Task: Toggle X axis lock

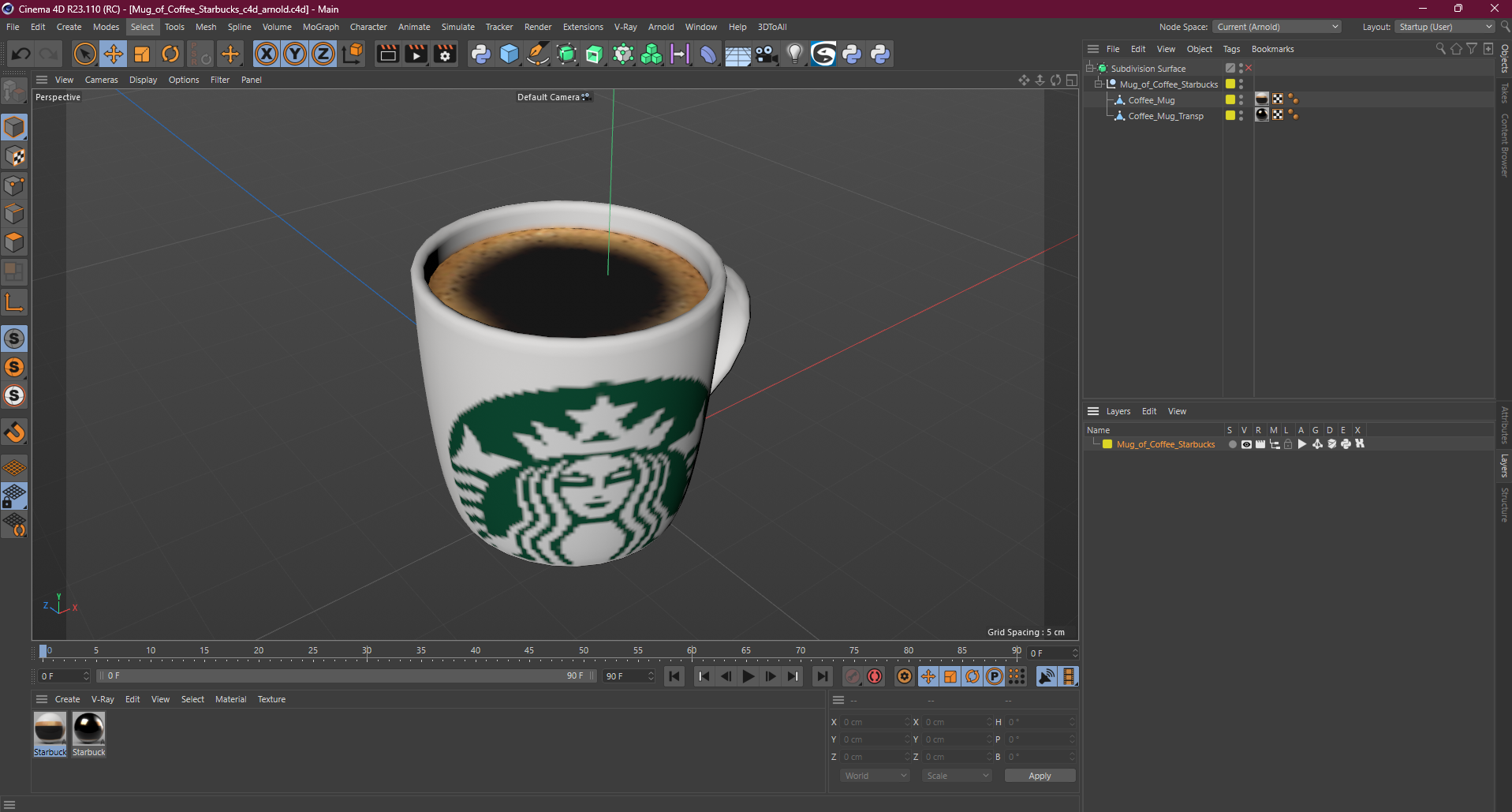Action: tap(267, 54)
